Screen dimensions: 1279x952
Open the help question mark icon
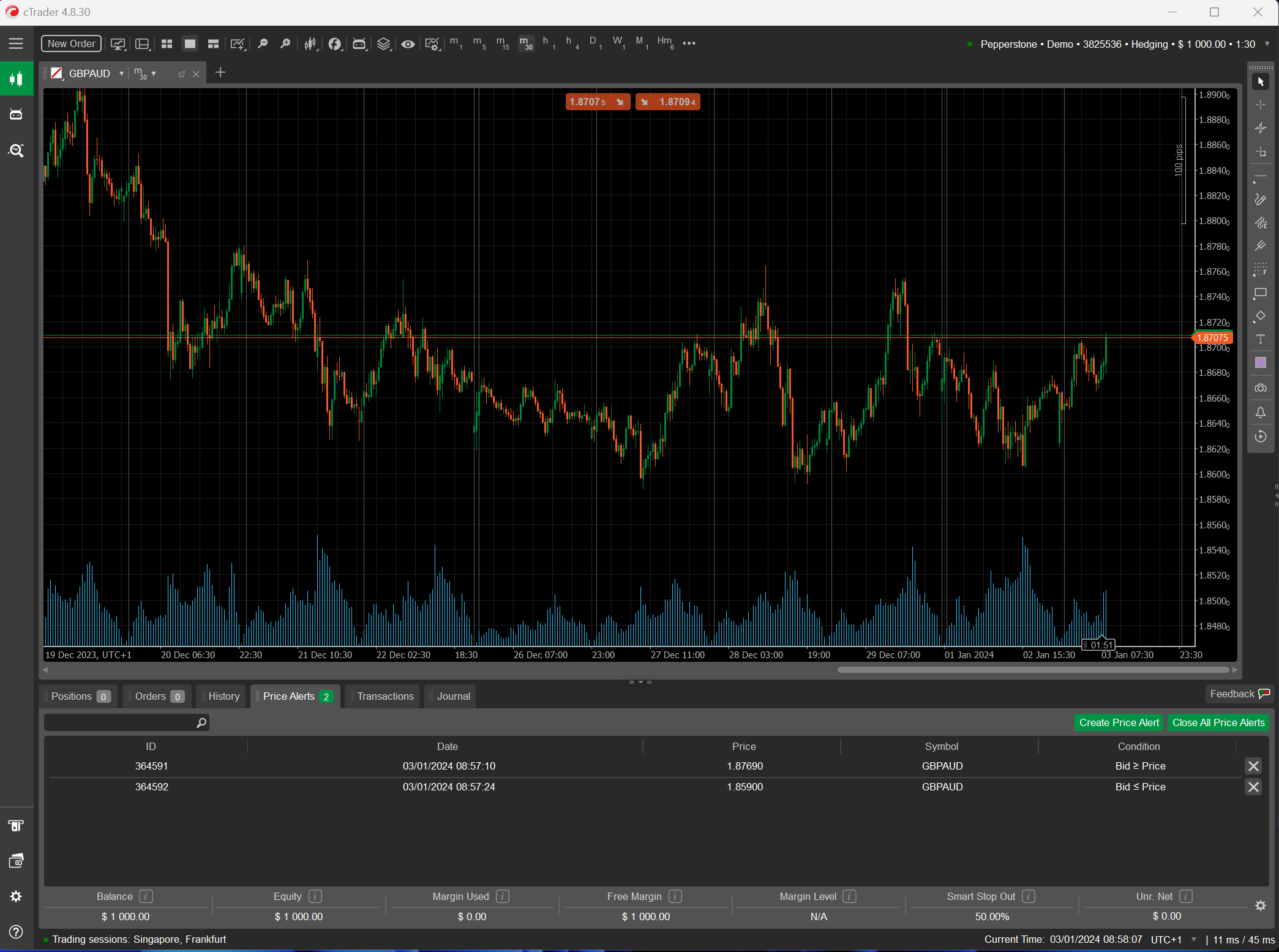pos(17,932)
